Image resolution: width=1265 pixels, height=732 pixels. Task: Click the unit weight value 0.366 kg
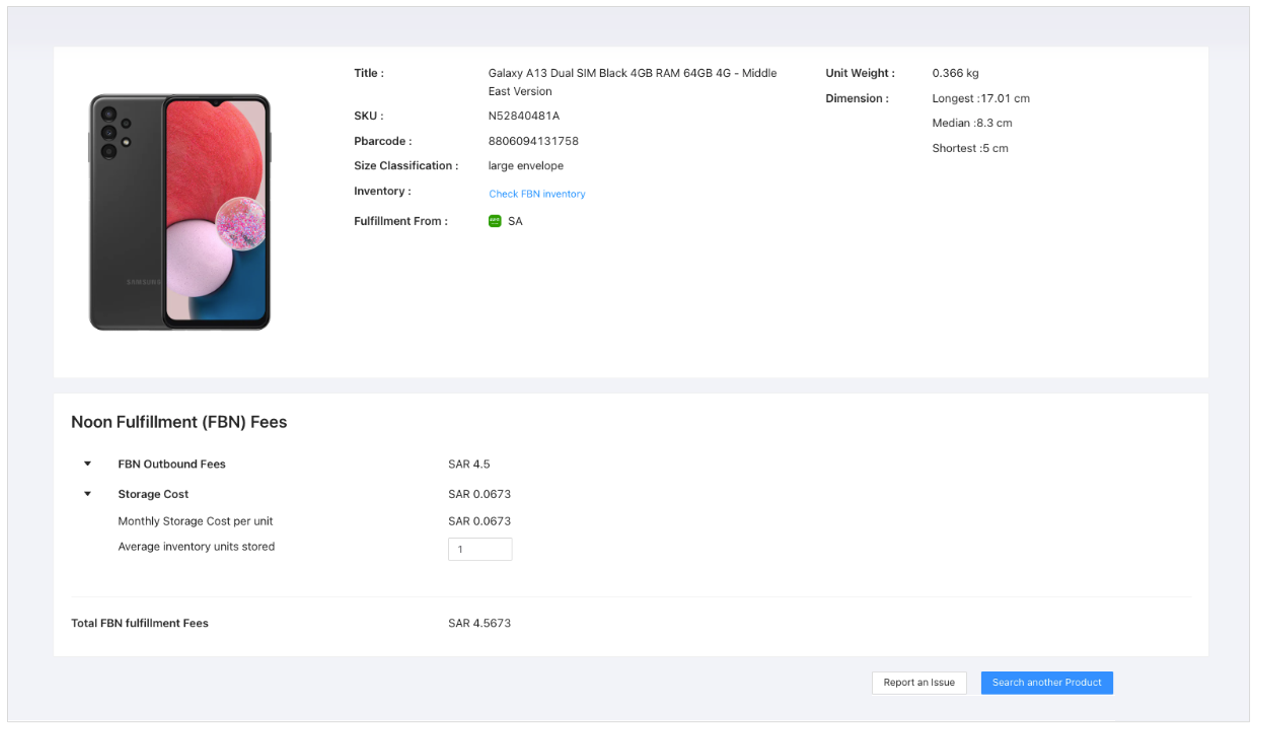point(955,73)
